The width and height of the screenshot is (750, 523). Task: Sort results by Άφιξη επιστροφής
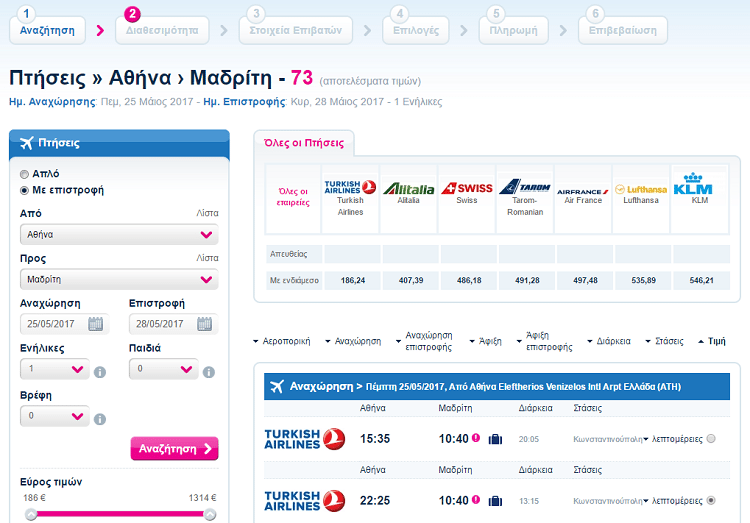(x=545, y=341)
